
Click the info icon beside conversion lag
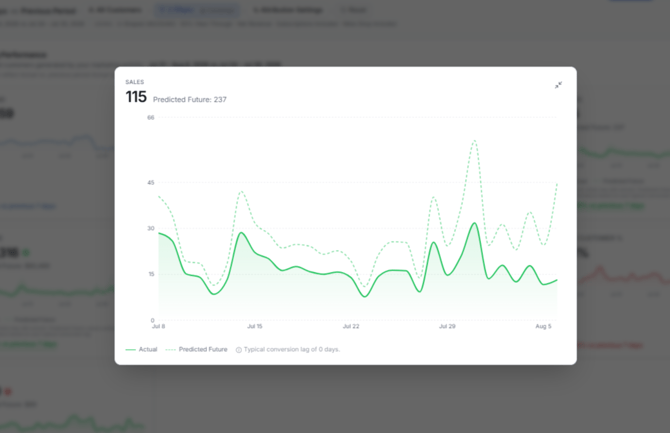tap(239, 350)
